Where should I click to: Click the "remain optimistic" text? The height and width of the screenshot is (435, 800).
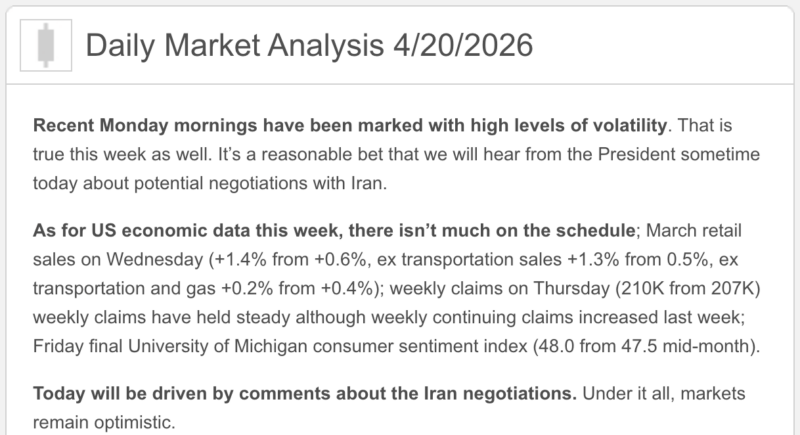[96, 417]
